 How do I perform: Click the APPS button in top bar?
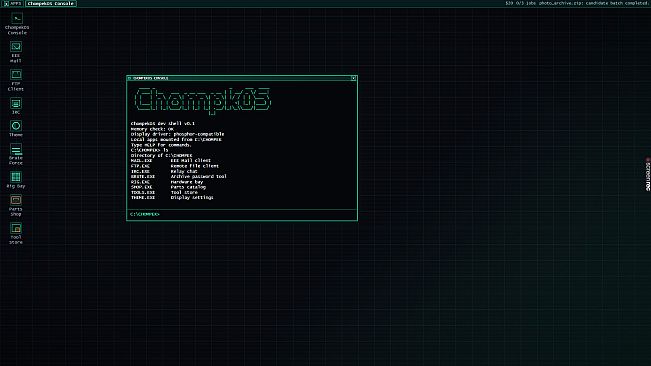click(12, 3)
